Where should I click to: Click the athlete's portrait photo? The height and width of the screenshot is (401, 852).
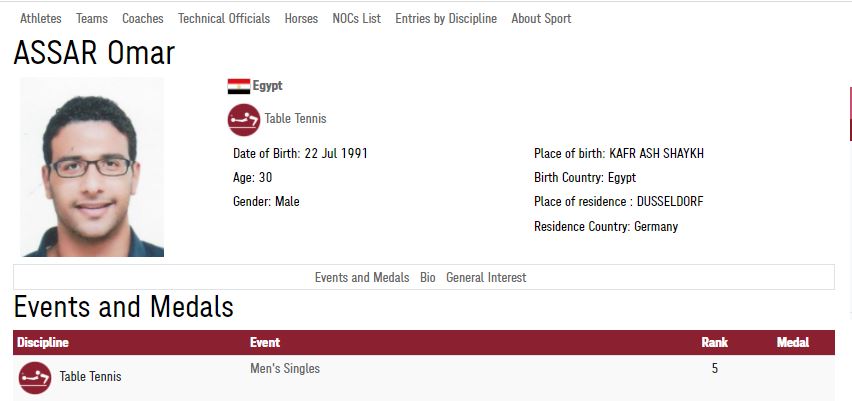coord(92,167)
